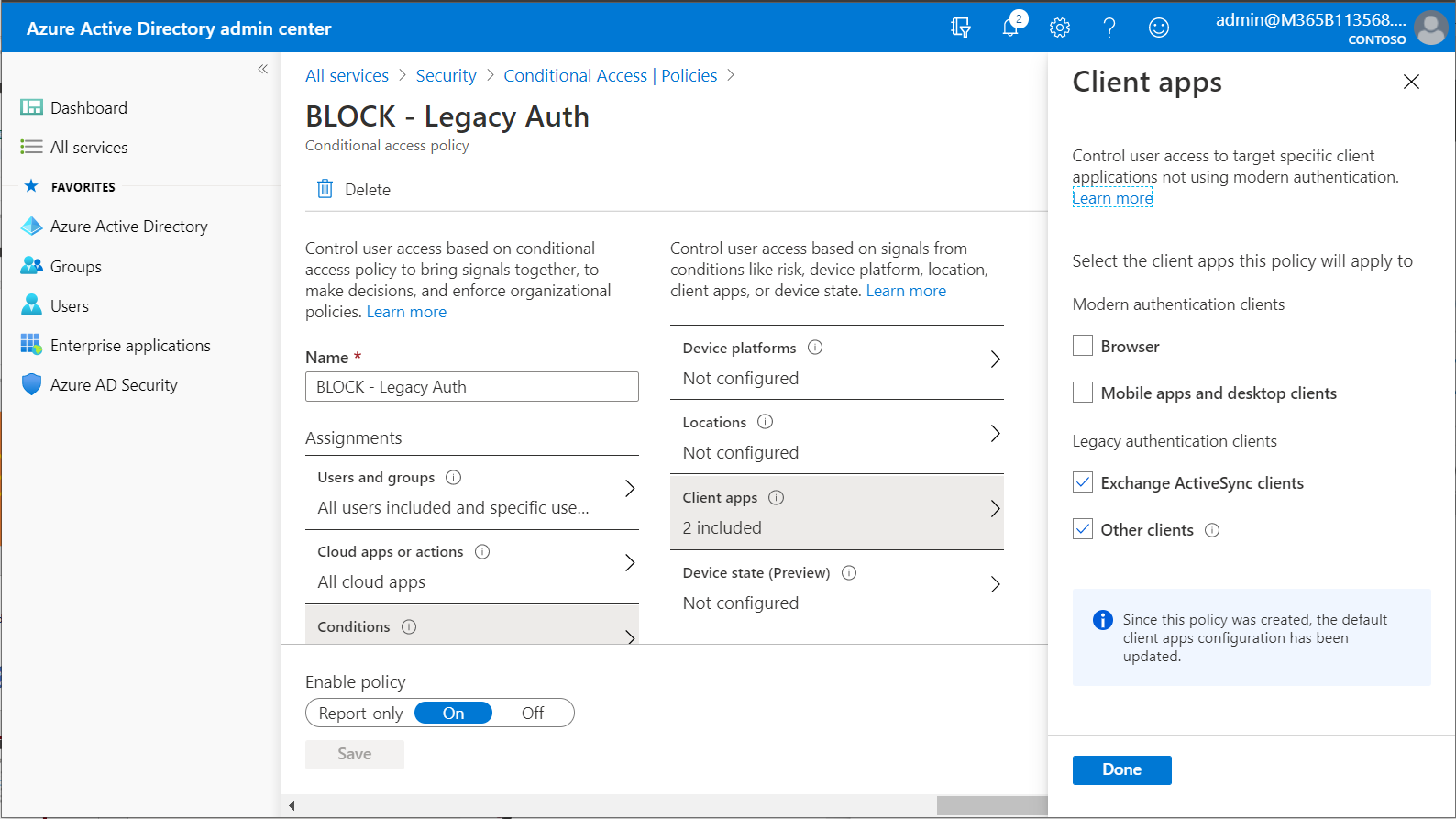Set Enable policy to On
Screen dimensions: 1456x819
pyautogui.click(x=454, y=713)
